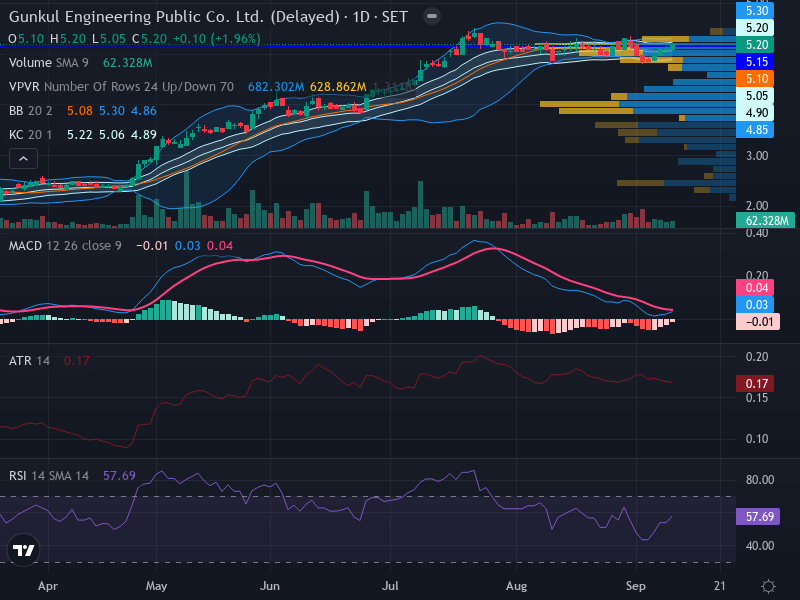Select the MACD 12 26 close 9 legend

pos(121,246)
